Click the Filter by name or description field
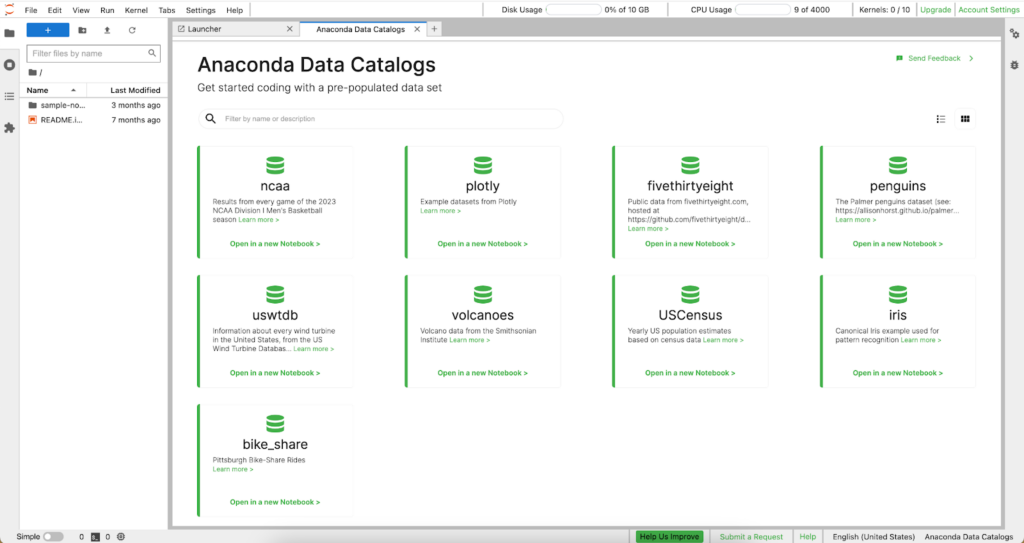This screenshot has height=543, width=1024. (x=381, y=119)
